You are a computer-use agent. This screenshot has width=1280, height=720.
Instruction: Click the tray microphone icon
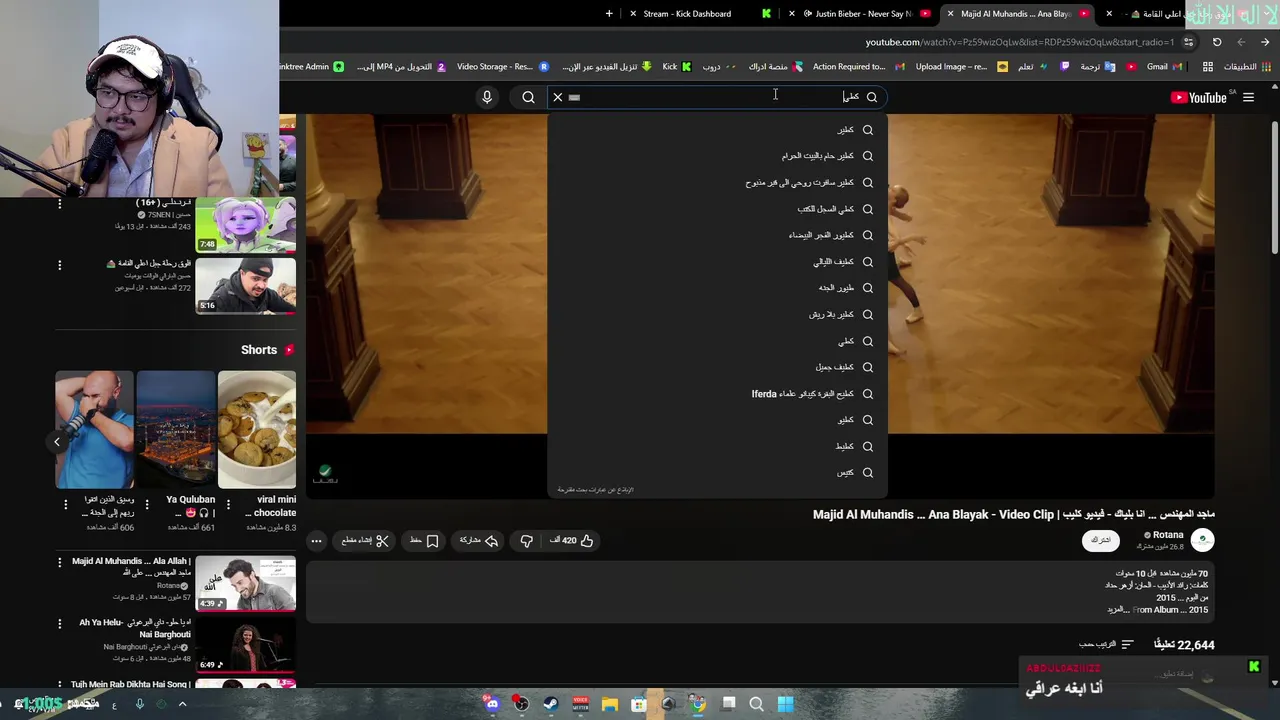(x=140, y=704)
